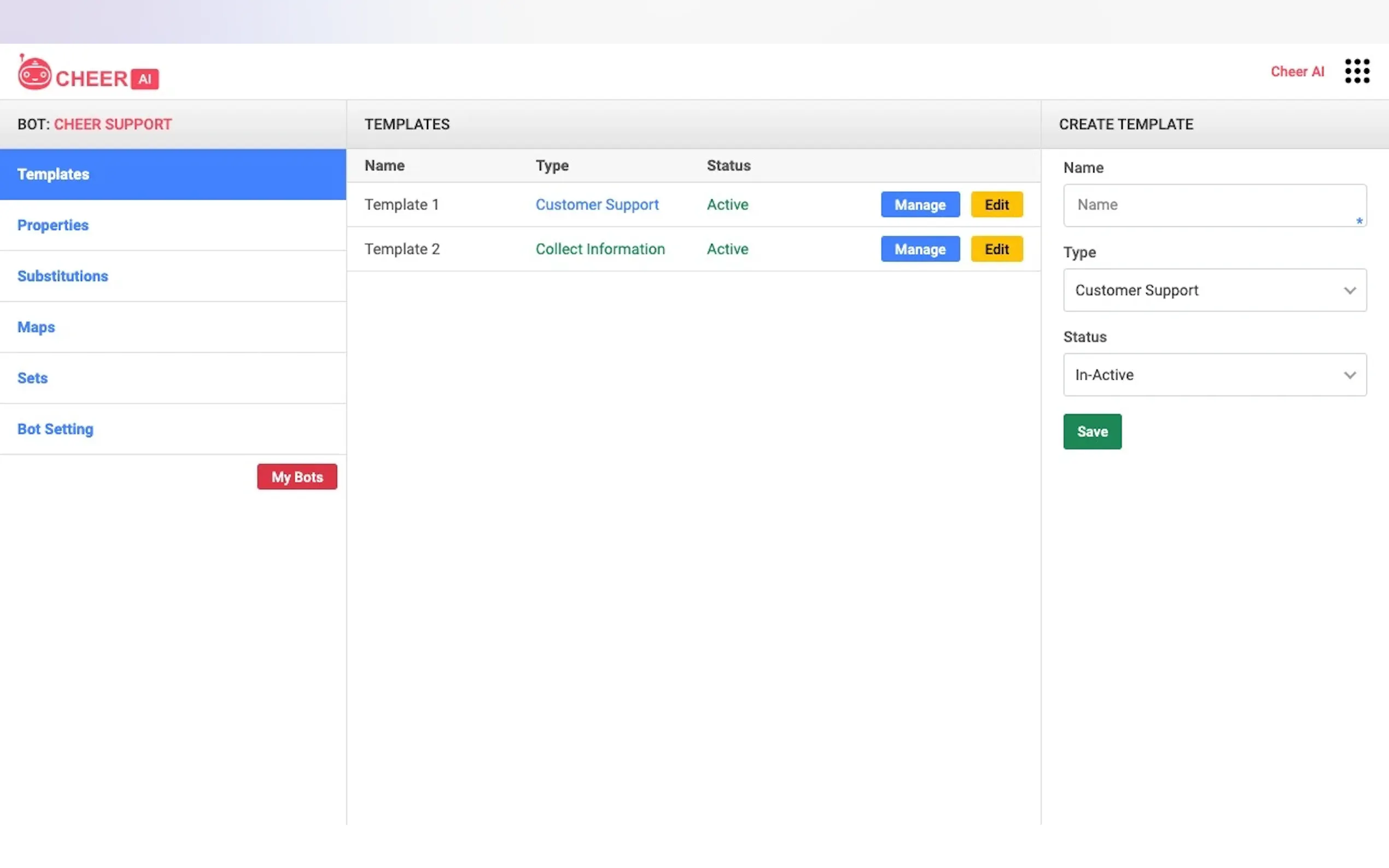Open the Status In-Active dropdown
This screenshot has width=1389, height=868.
click(1214, 375)
